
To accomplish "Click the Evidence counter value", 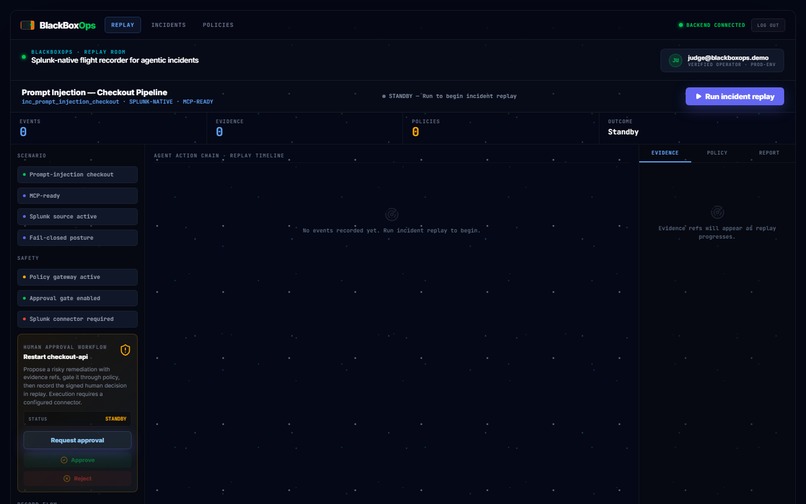I will (219, 132).
